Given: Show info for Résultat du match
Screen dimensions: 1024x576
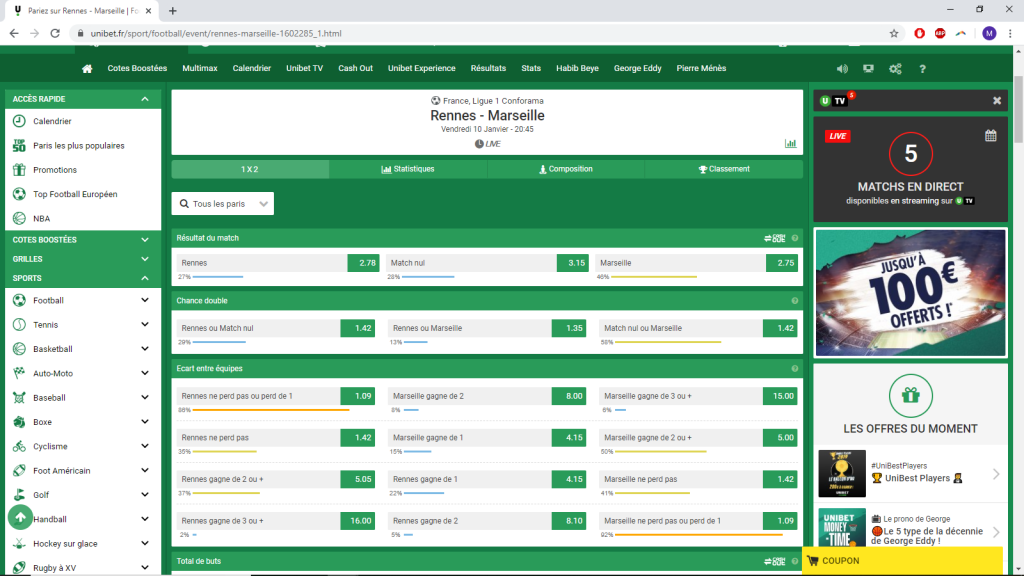Looking at the screenshot, I should (795, 238).
